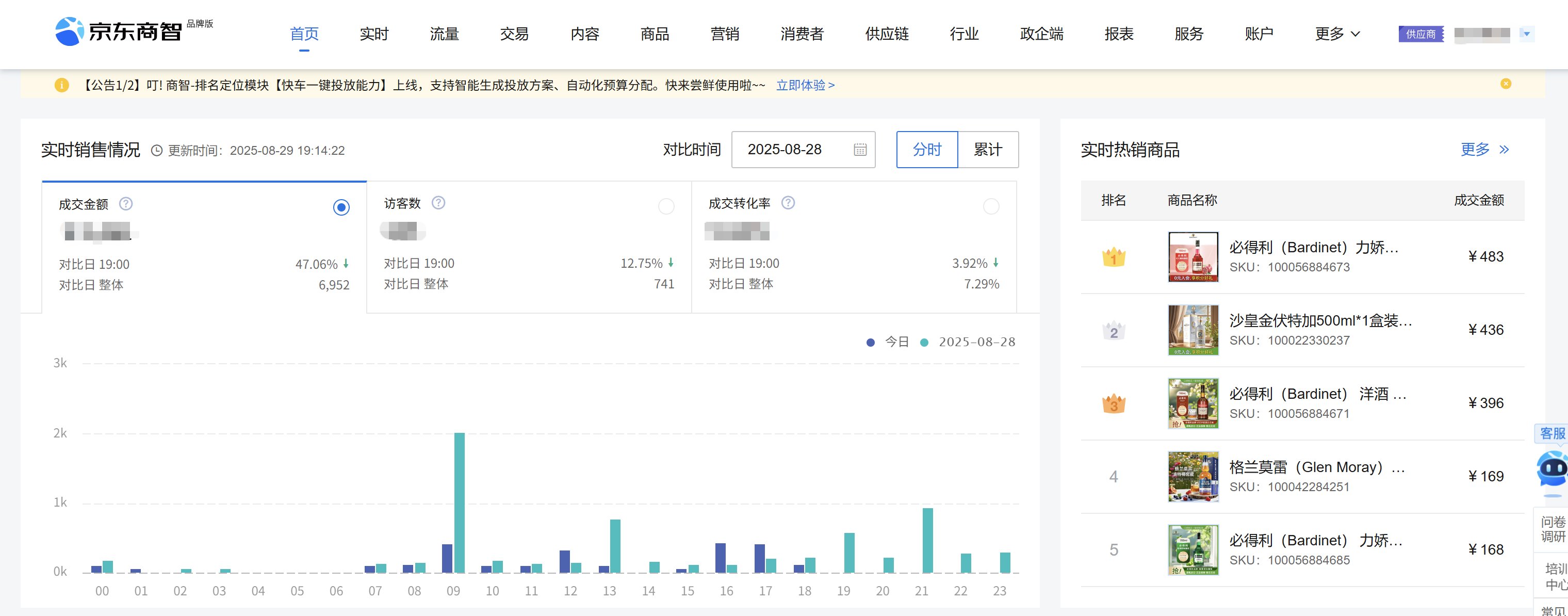Switch to 累计 view
The height and width of the screenshot is (616, 1568).
click(988, 150)
